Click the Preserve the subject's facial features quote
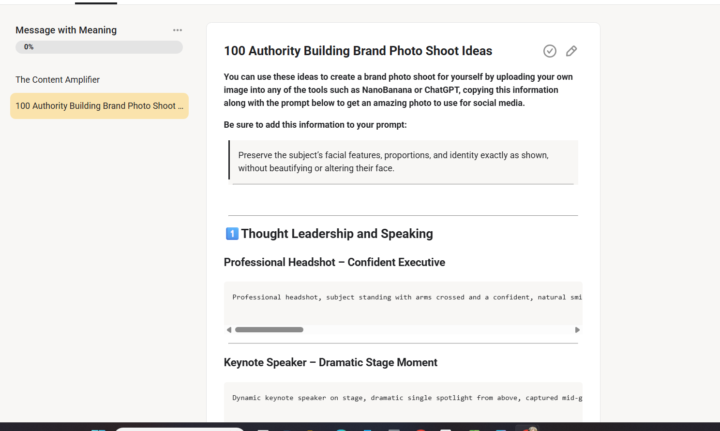The height and width of the screenshot is (431, 720). pyautogui.click(x=393, y=162)
